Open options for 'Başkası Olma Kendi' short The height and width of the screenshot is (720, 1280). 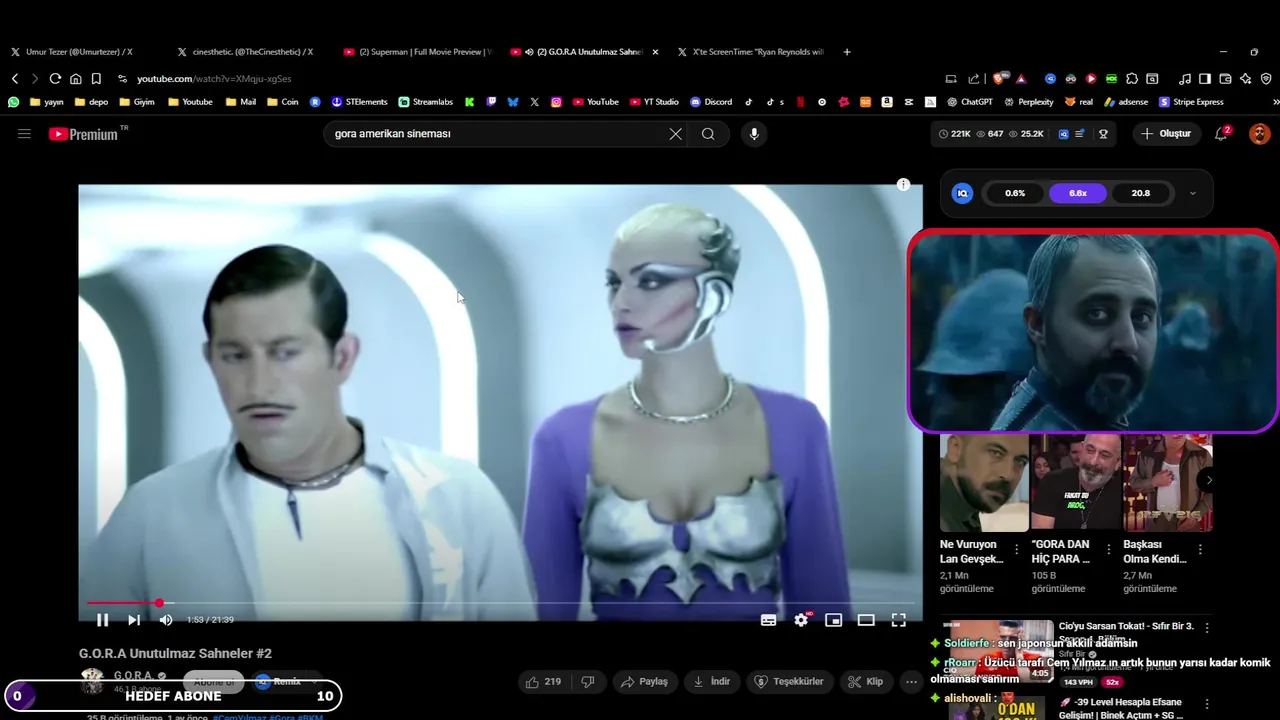tap(1200, 549)
